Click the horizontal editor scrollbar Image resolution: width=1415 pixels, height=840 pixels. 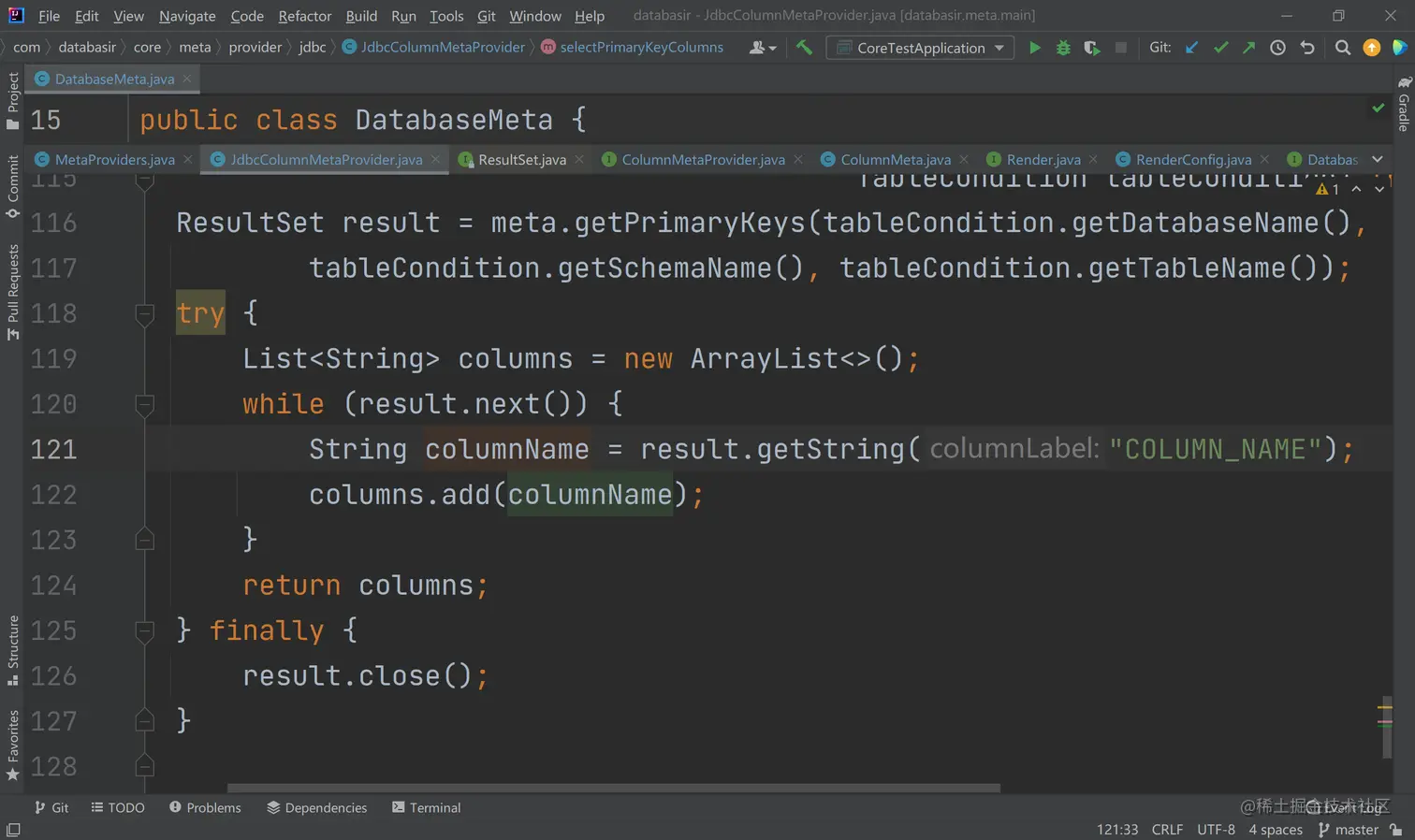tap(614, 788)
